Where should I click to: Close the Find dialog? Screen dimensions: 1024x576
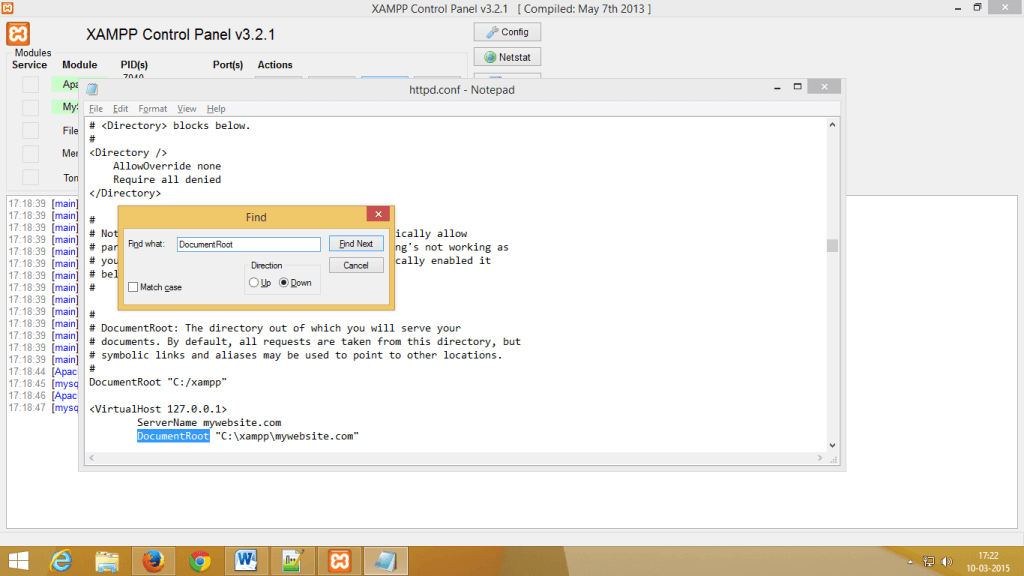(x=378, y=214)
